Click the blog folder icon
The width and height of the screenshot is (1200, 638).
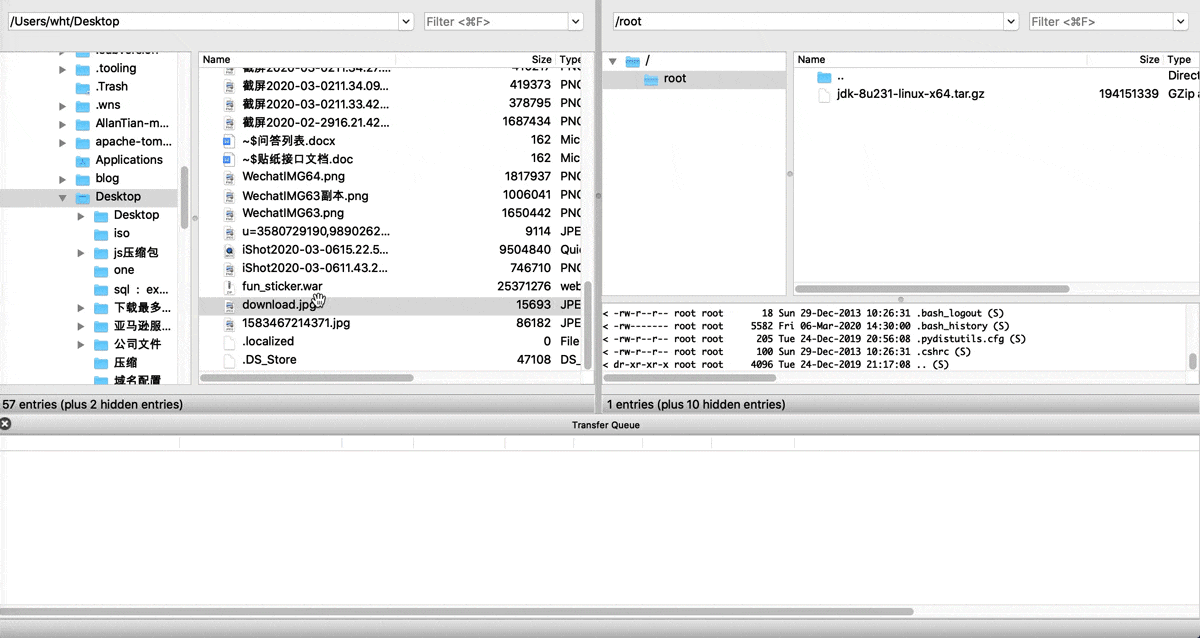coord(83,178)
